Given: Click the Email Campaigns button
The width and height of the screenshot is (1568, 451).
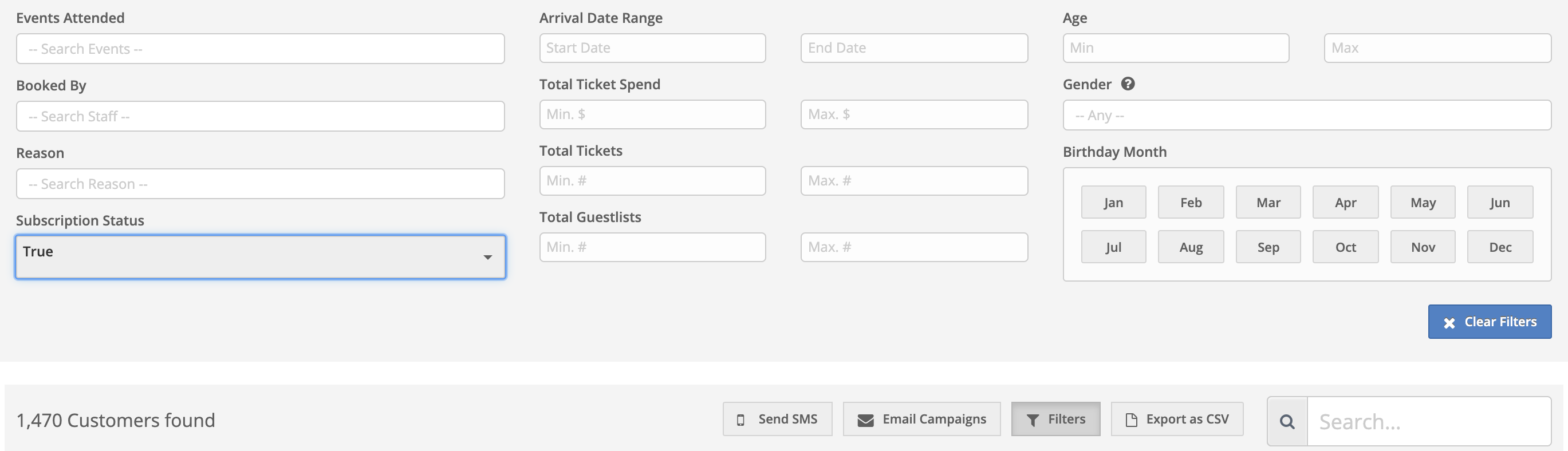Looking at the screenshot, I should pyautogui.click(x=921, y=419).
